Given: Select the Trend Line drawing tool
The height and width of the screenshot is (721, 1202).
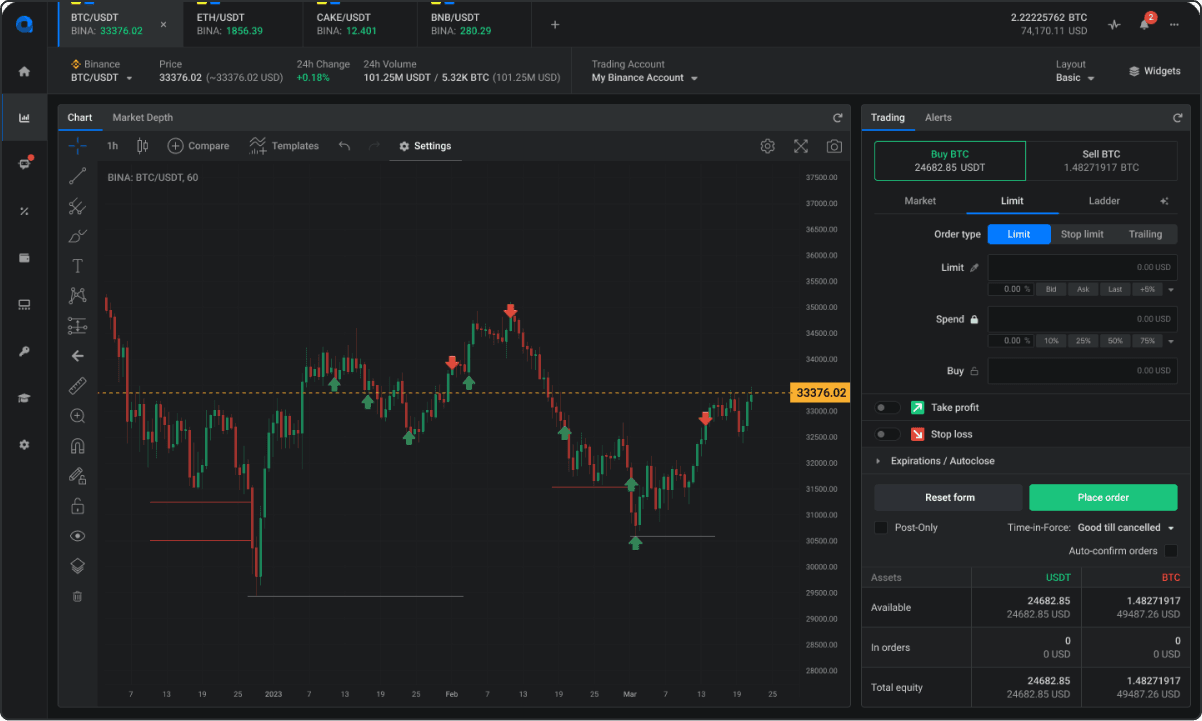Looking at the screenshot, I should pos(77,177).
